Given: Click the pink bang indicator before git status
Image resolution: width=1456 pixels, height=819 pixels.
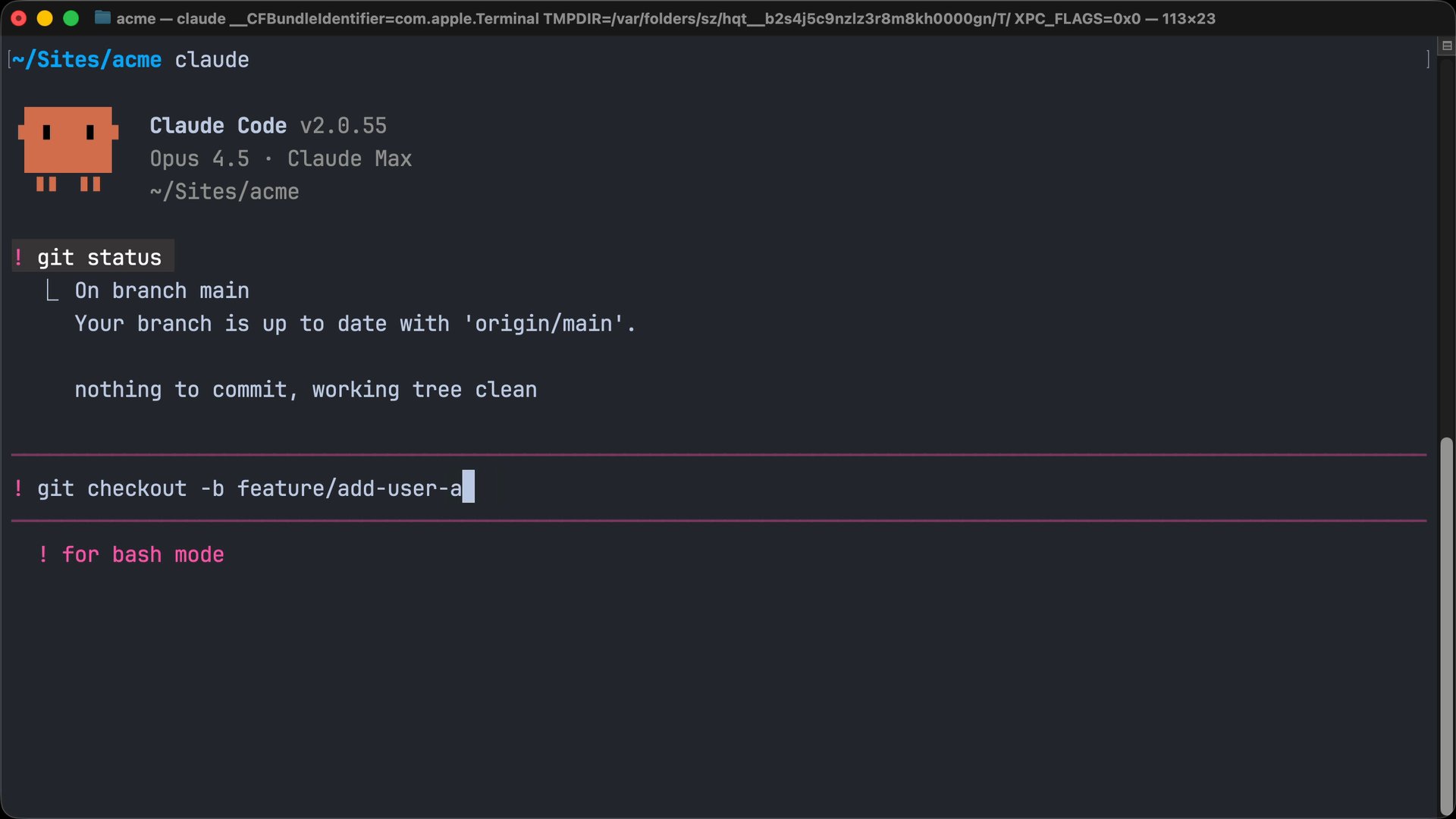Looking at the screenshot, I should (19, 256).
